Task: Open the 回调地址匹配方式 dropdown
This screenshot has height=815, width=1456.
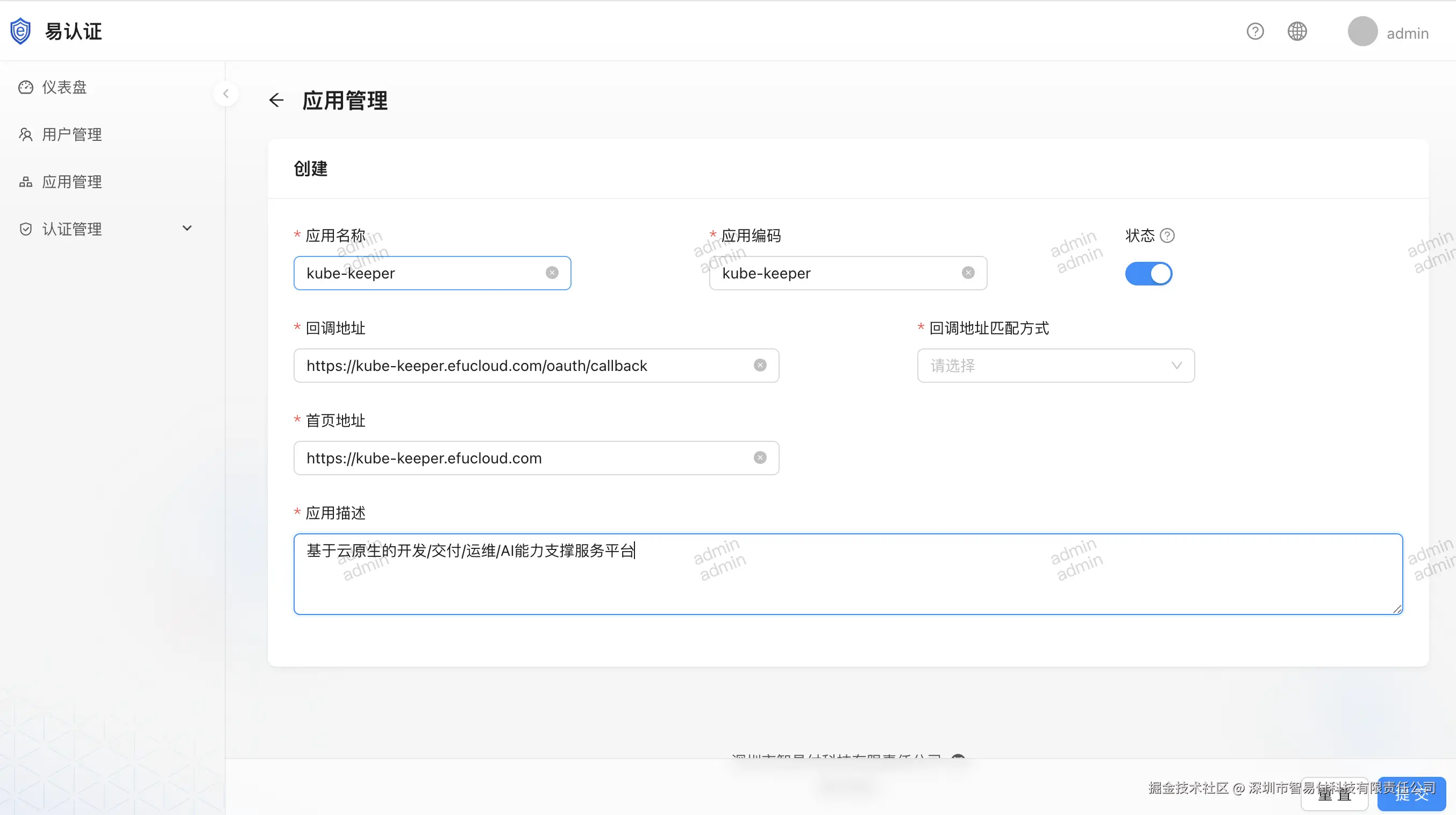Action: pyautogui.click(x=1056, y=366)
